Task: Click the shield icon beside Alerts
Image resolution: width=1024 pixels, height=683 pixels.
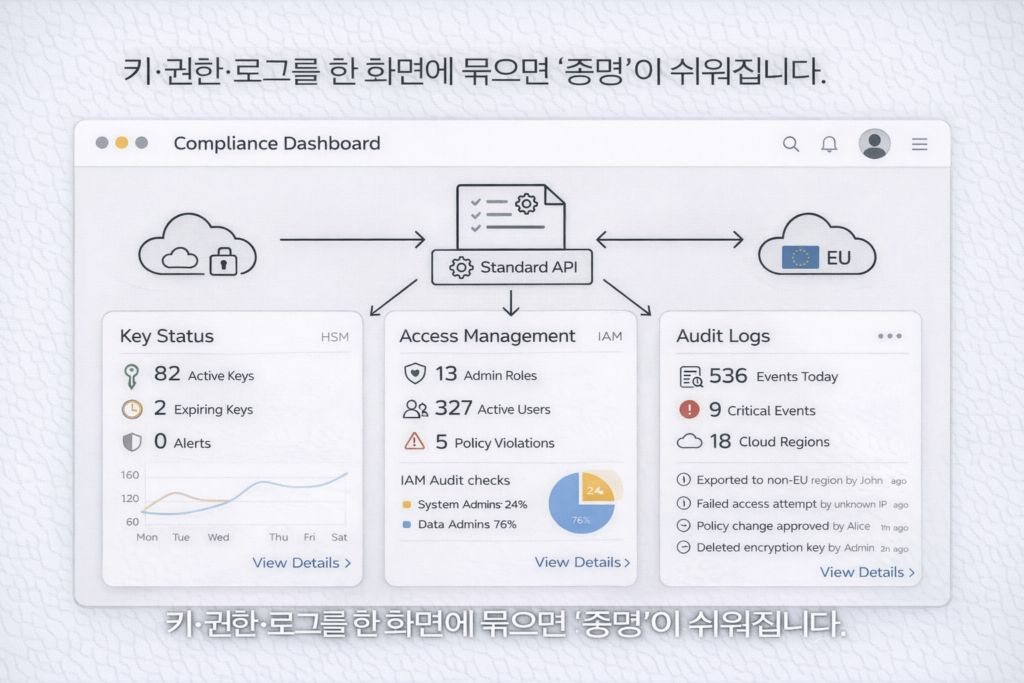Action: (x=132, y=442)
